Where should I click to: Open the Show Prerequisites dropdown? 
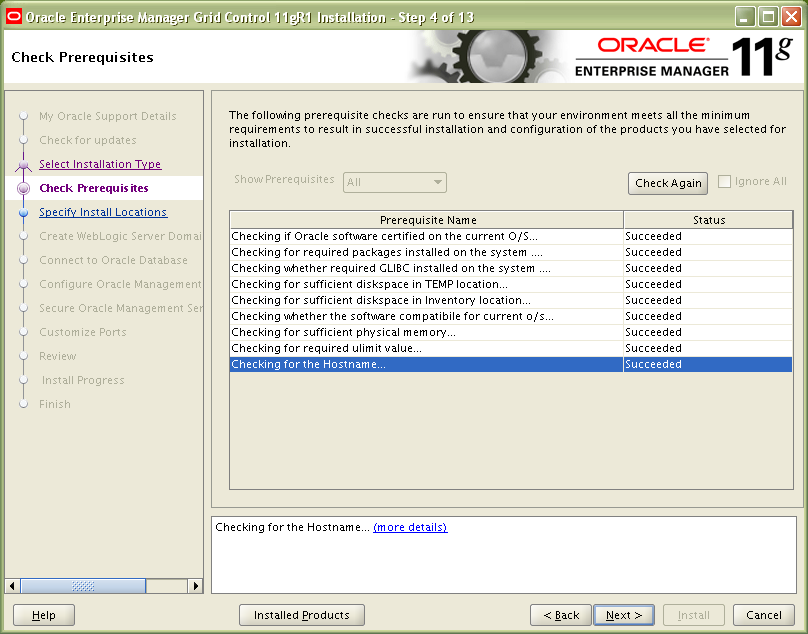395,182
